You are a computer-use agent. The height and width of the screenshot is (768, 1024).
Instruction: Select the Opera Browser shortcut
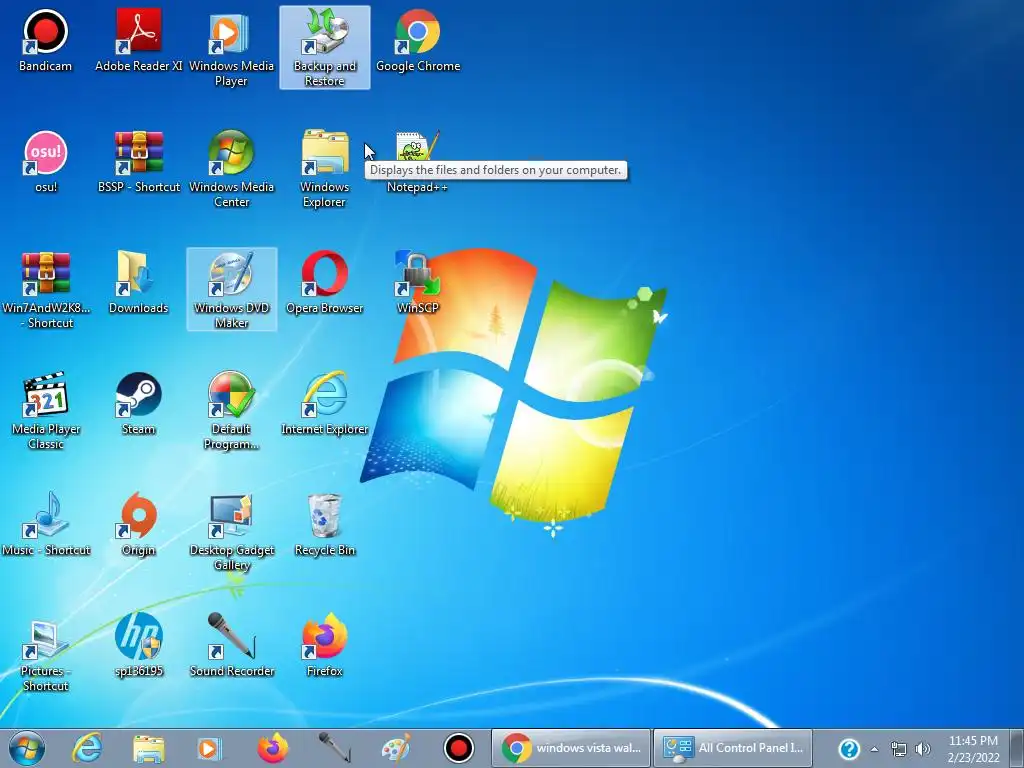point(325,282)
